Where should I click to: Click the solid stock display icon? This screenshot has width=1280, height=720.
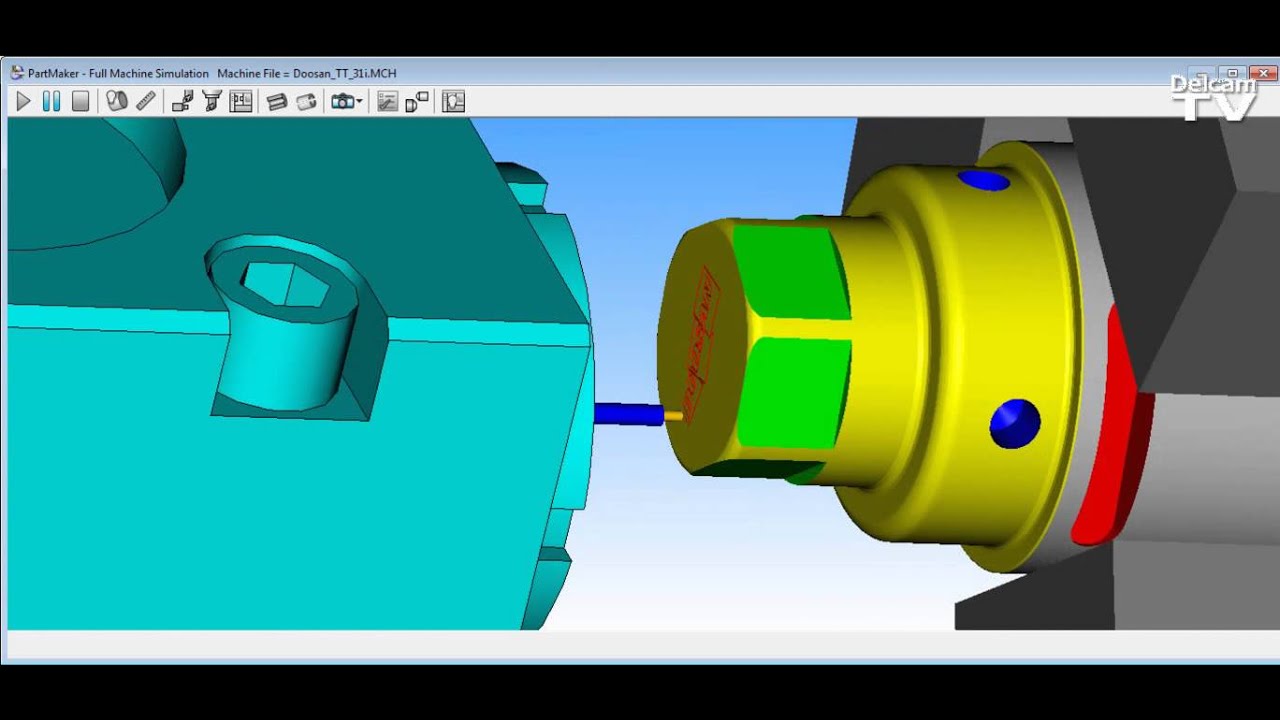277,101
